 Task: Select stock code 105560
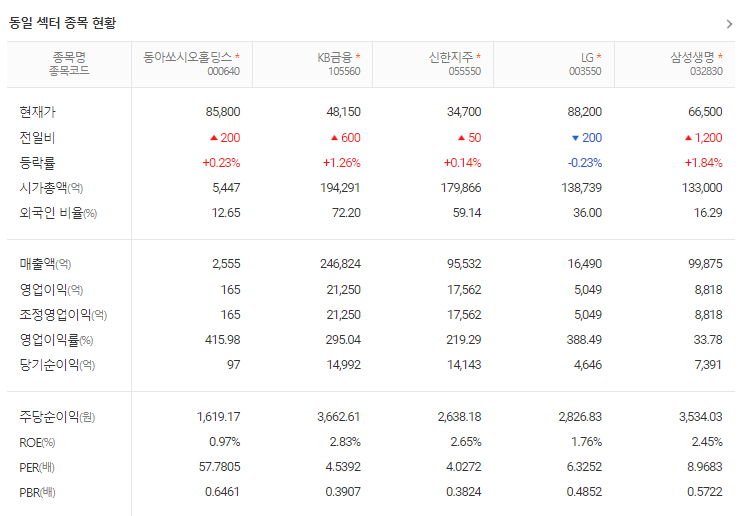click(344, 71)
